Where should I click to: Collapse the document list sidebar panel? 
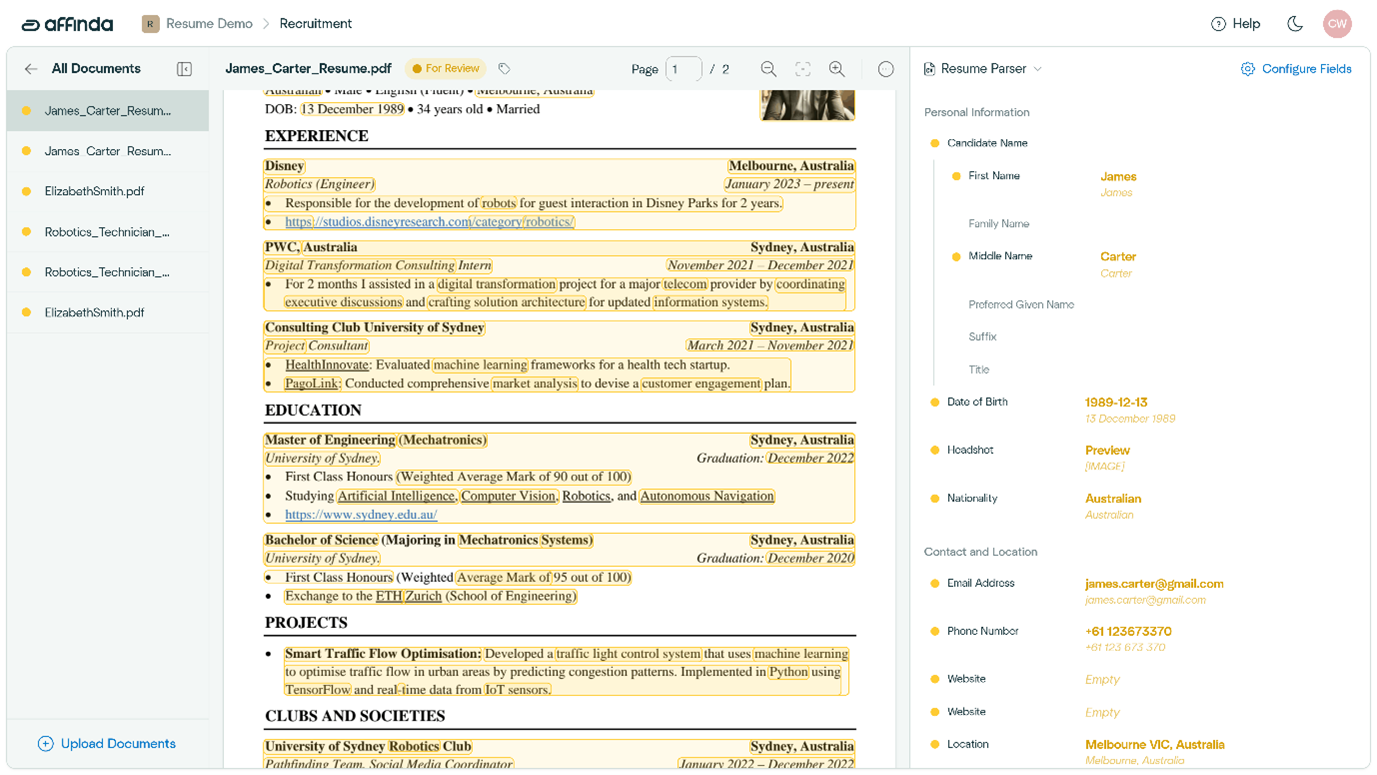184,69
